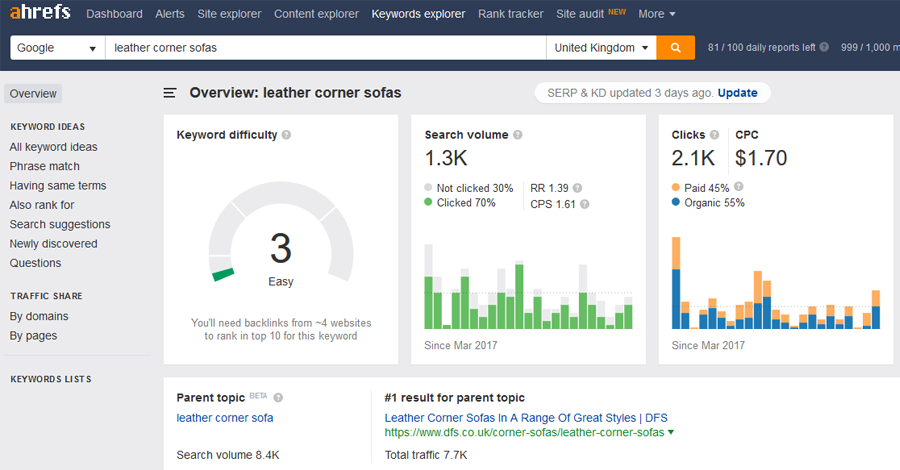
Task: Click Update link for SERP & KD
Action: pyautogui.click(x=738, y=93)
